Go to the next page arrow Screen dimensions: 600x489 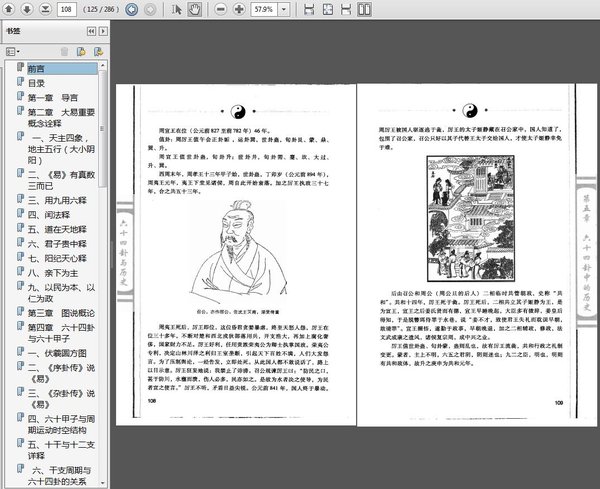pos(27,9)
